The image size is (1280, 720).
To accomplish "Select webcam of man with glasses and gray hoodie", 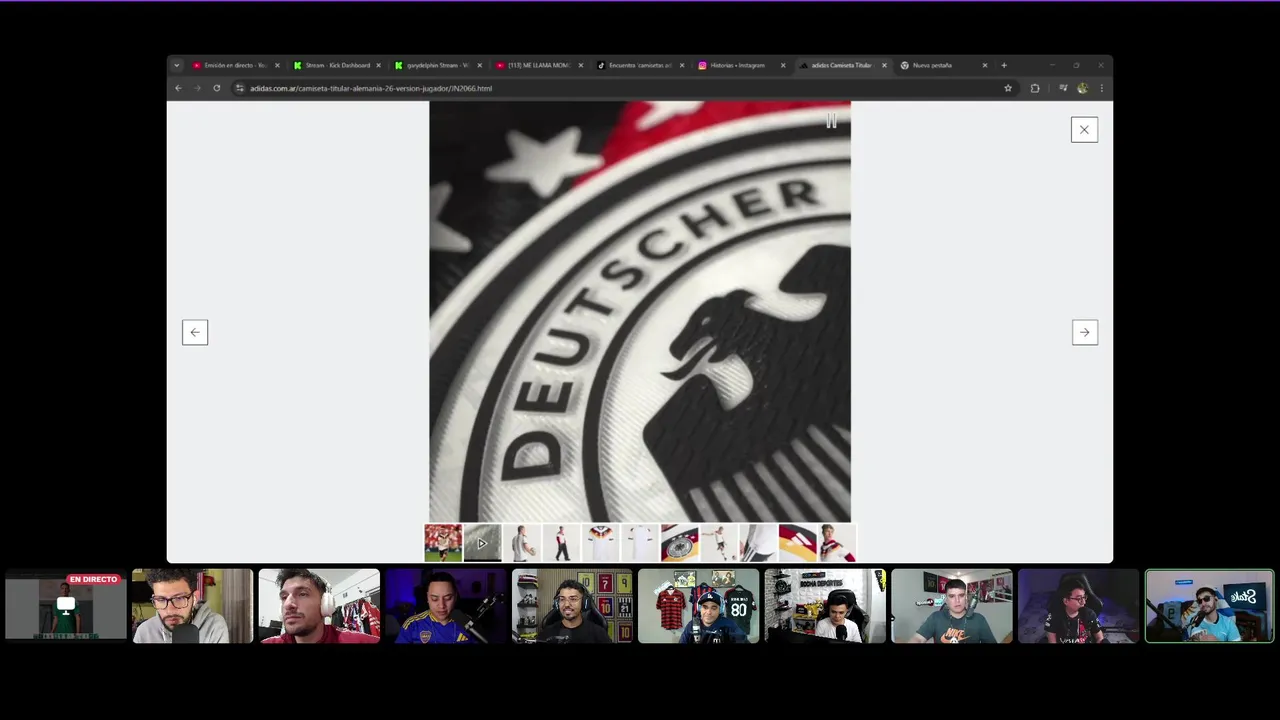I will point(192,606).
